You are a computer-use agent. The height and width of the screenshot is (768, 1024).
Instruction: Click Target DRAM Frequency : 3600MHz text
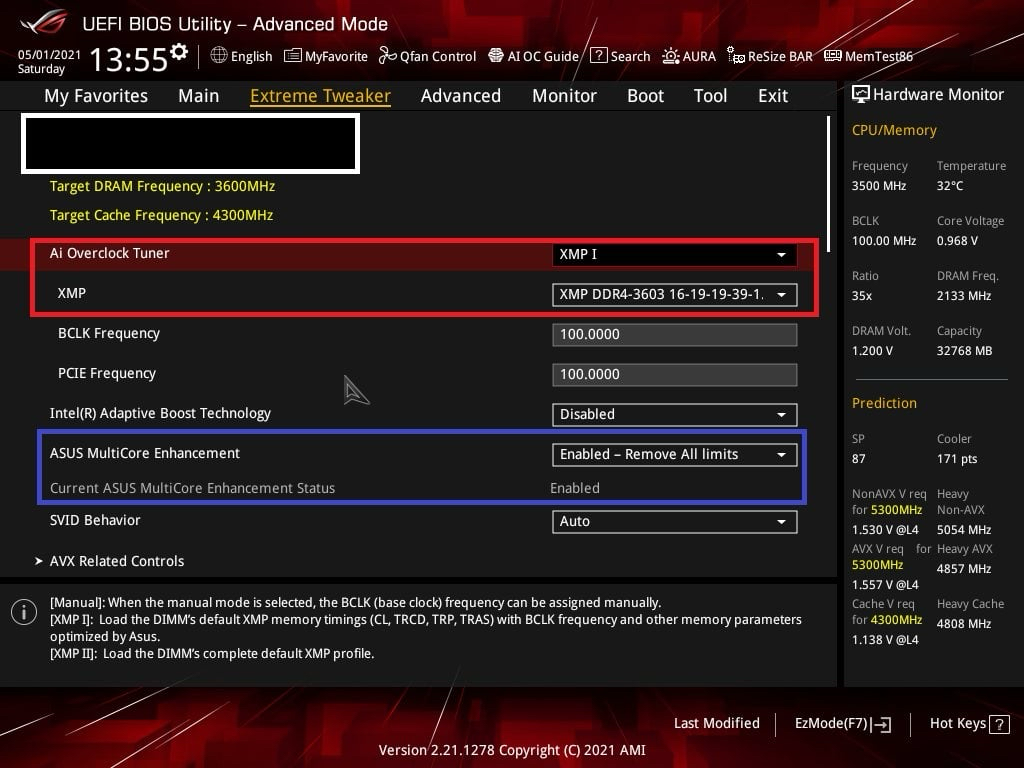tap(163, 186)
